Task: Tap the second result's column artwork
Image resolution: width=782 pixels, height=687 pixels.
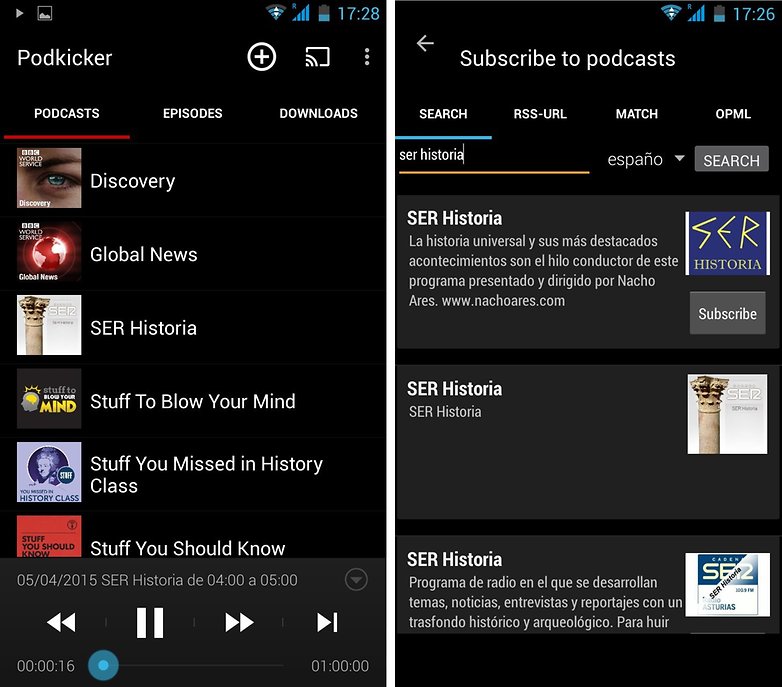Action: tap(727, 414)
